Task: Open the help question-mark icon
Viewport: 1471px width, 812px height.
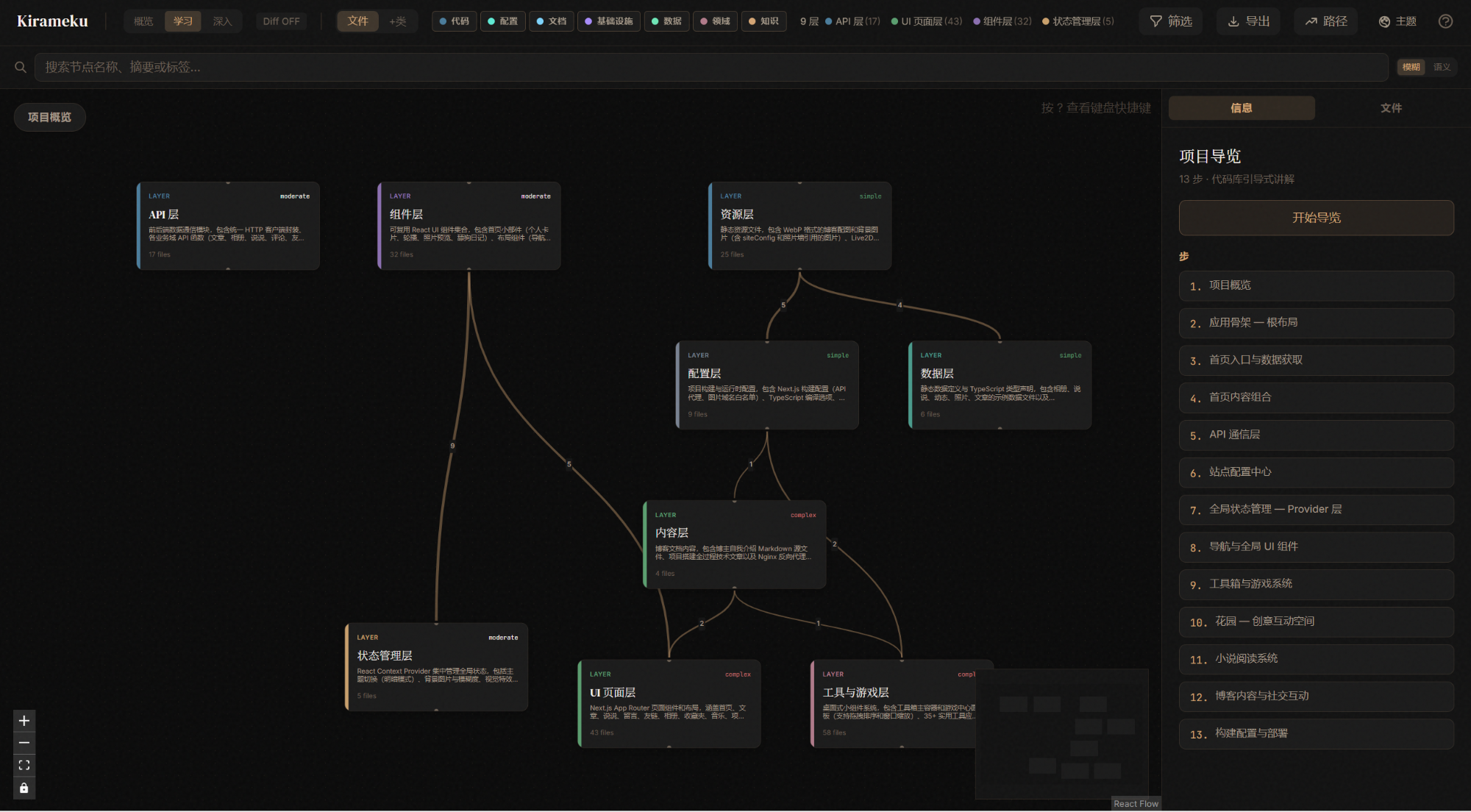Action: [1445, 21]
